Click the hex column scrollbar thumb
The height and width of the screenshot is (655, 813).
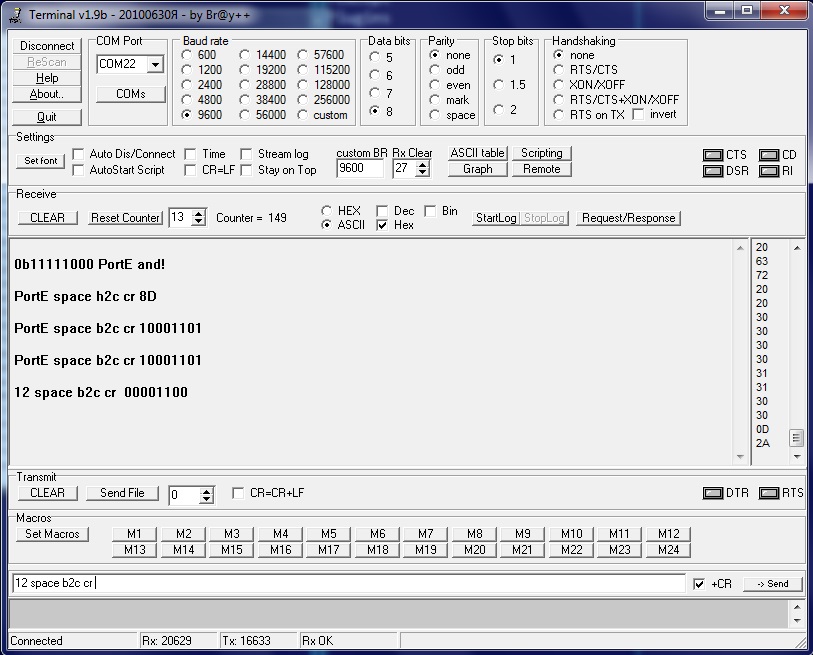point(796,438)
